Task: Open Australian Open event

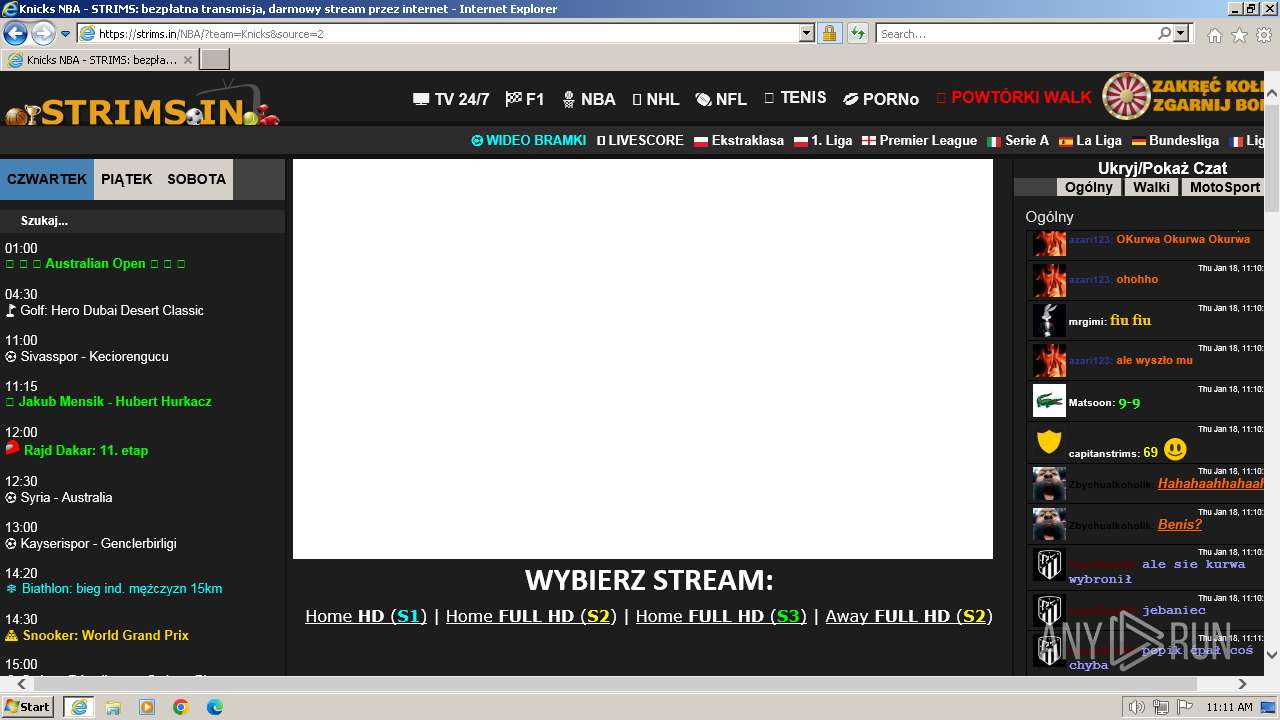Action: click(x=96, y=263)
